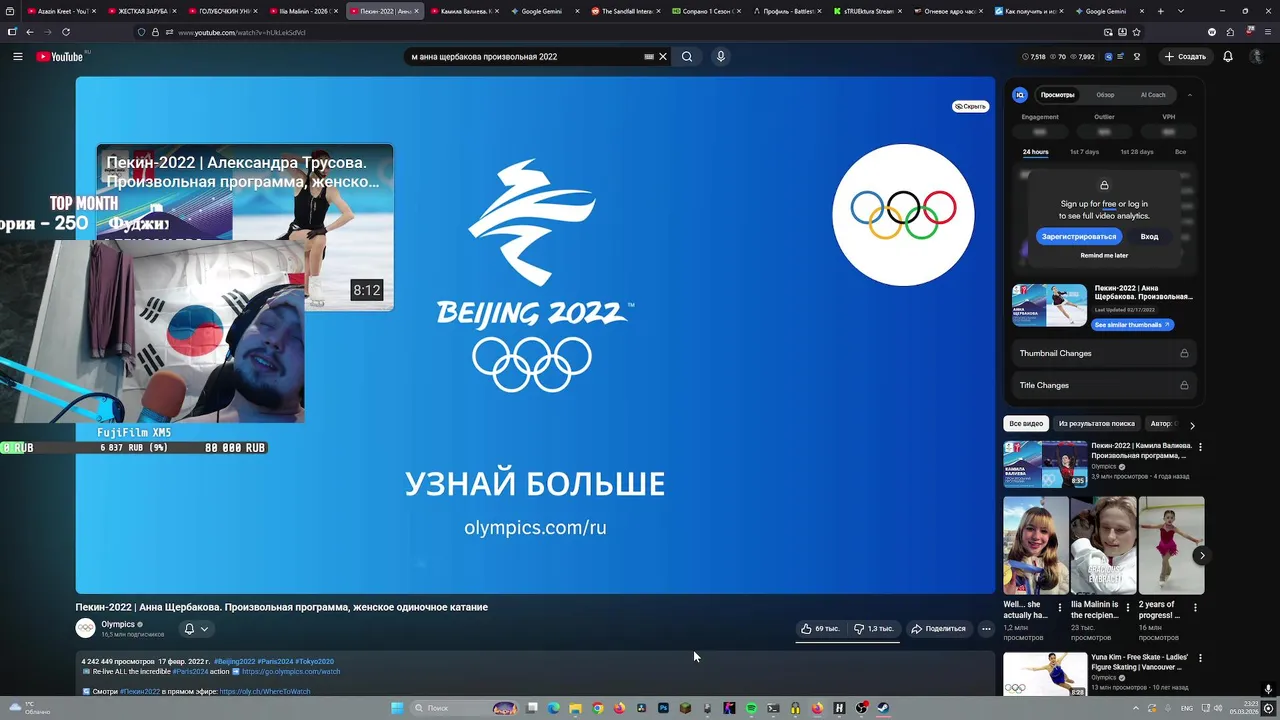Viewport: 1280px width, 720px height.
Task: Open the browser sidebar panel icon
Action: (12, 32)
